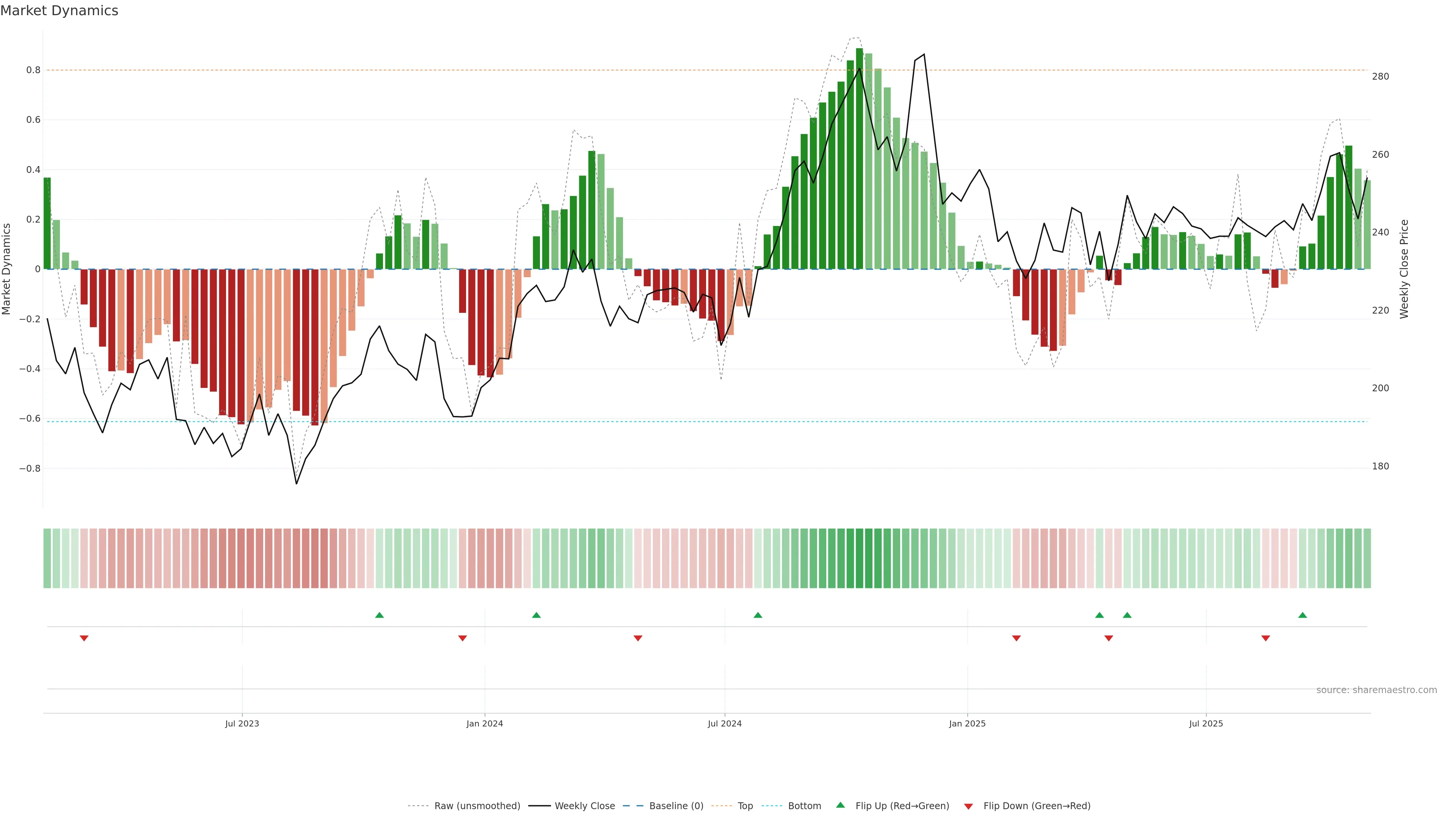1456x819 pixels.
Task: Click the flip-up triangle near Jan 2024
Action: click(x=537, y=615)
